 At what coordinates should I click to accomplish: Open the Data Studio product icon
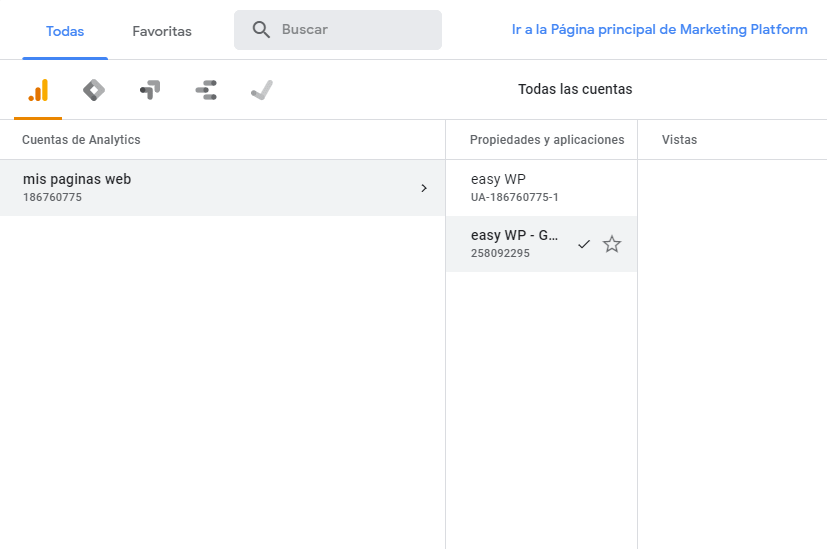(x=206, y=90)
